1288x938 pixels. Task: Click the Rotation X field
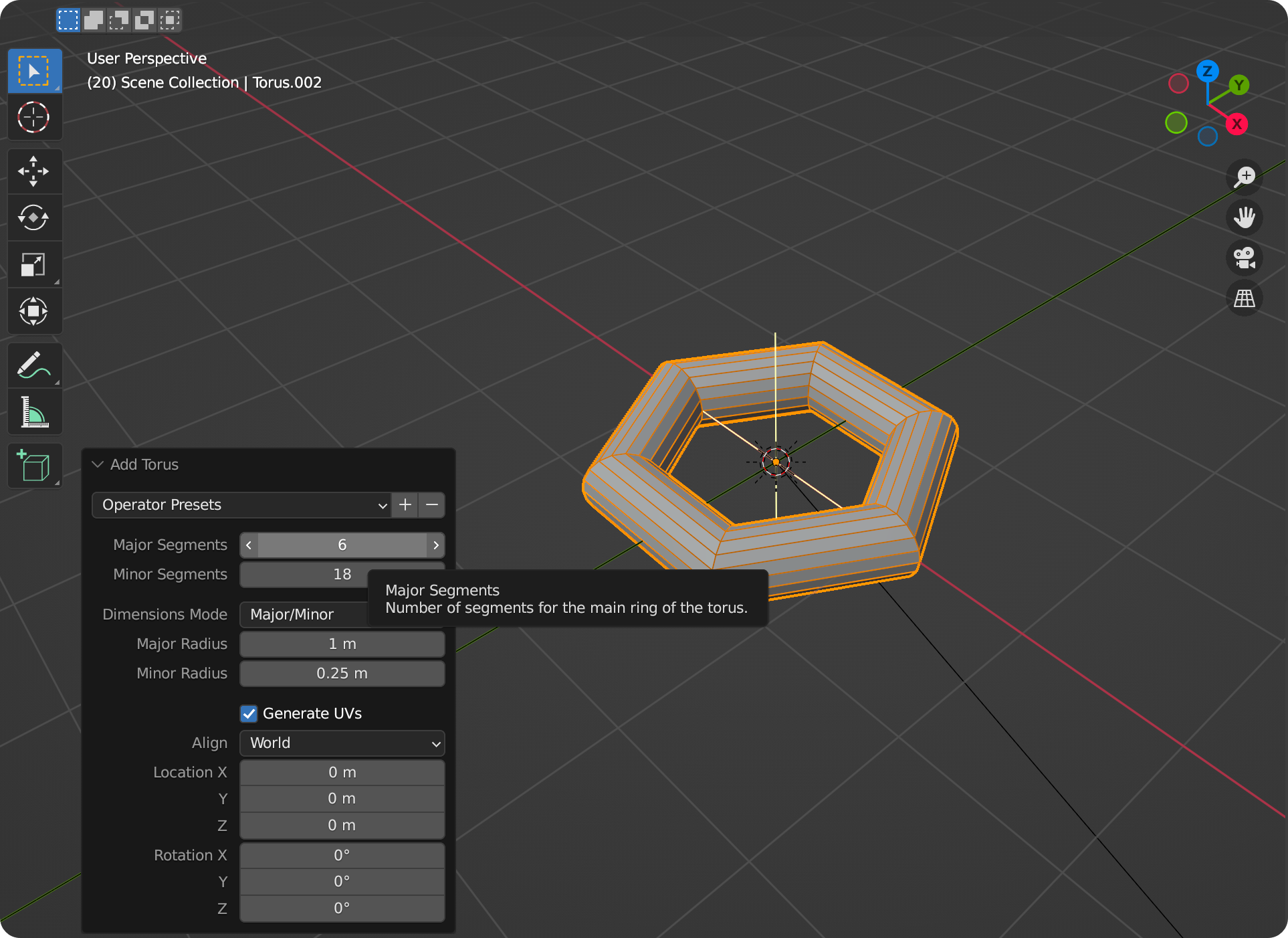342,856
